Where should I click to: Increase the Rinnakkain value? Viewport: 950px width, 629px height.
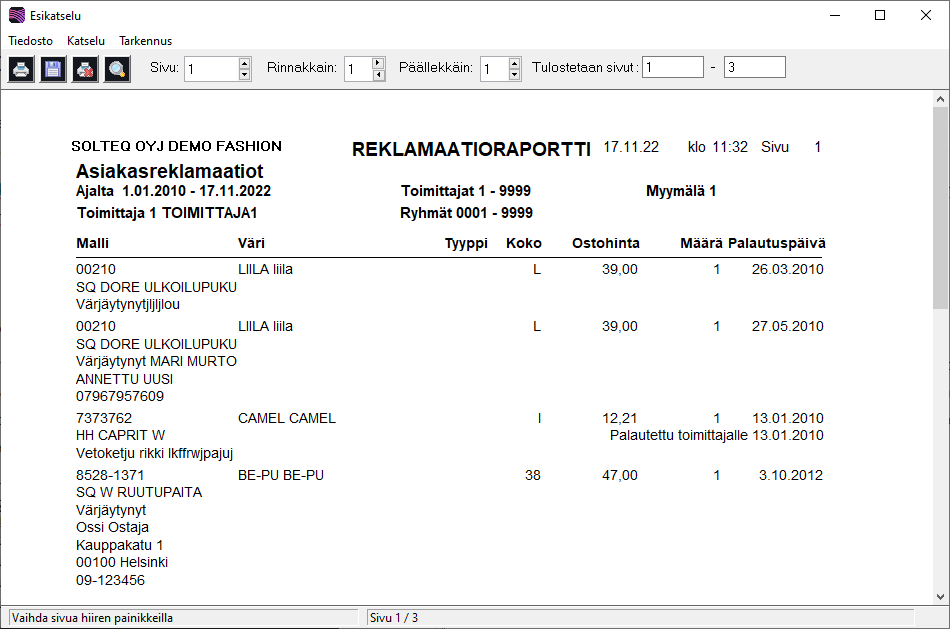(x=378, y=63)
